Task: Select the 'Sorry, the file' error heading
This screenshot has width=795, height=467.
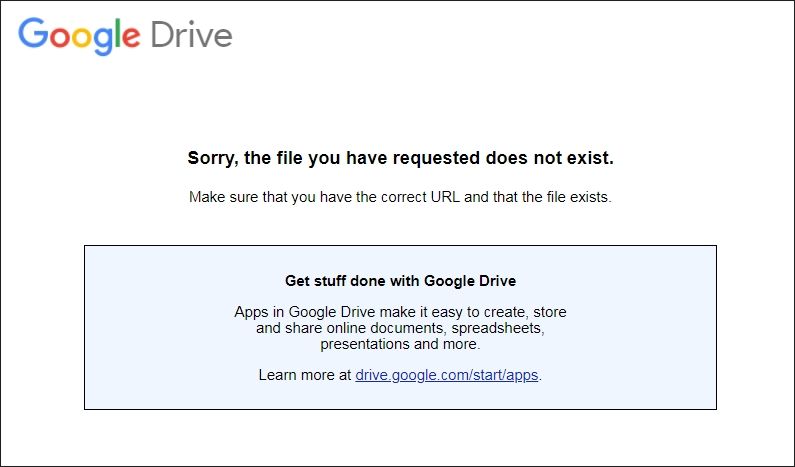Action: pyautogui.click(x=401, y=158)
